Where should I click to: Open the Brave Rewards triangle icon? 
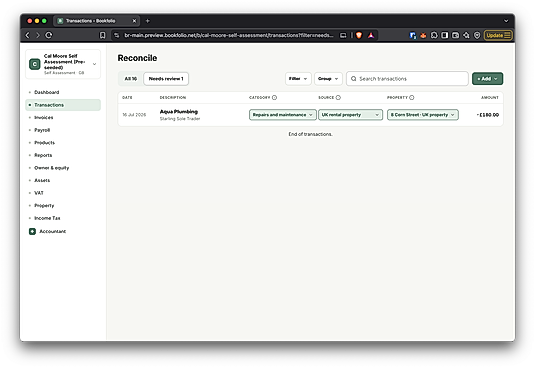(x=371, y=35)
